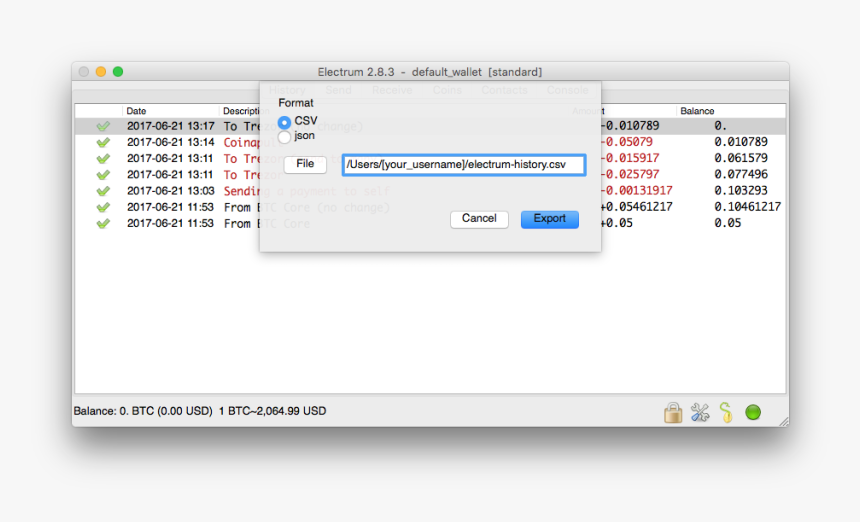Viewport: 860px width, 522px height.
Task: Click amount -0.015917
Action: click(629, 158)
